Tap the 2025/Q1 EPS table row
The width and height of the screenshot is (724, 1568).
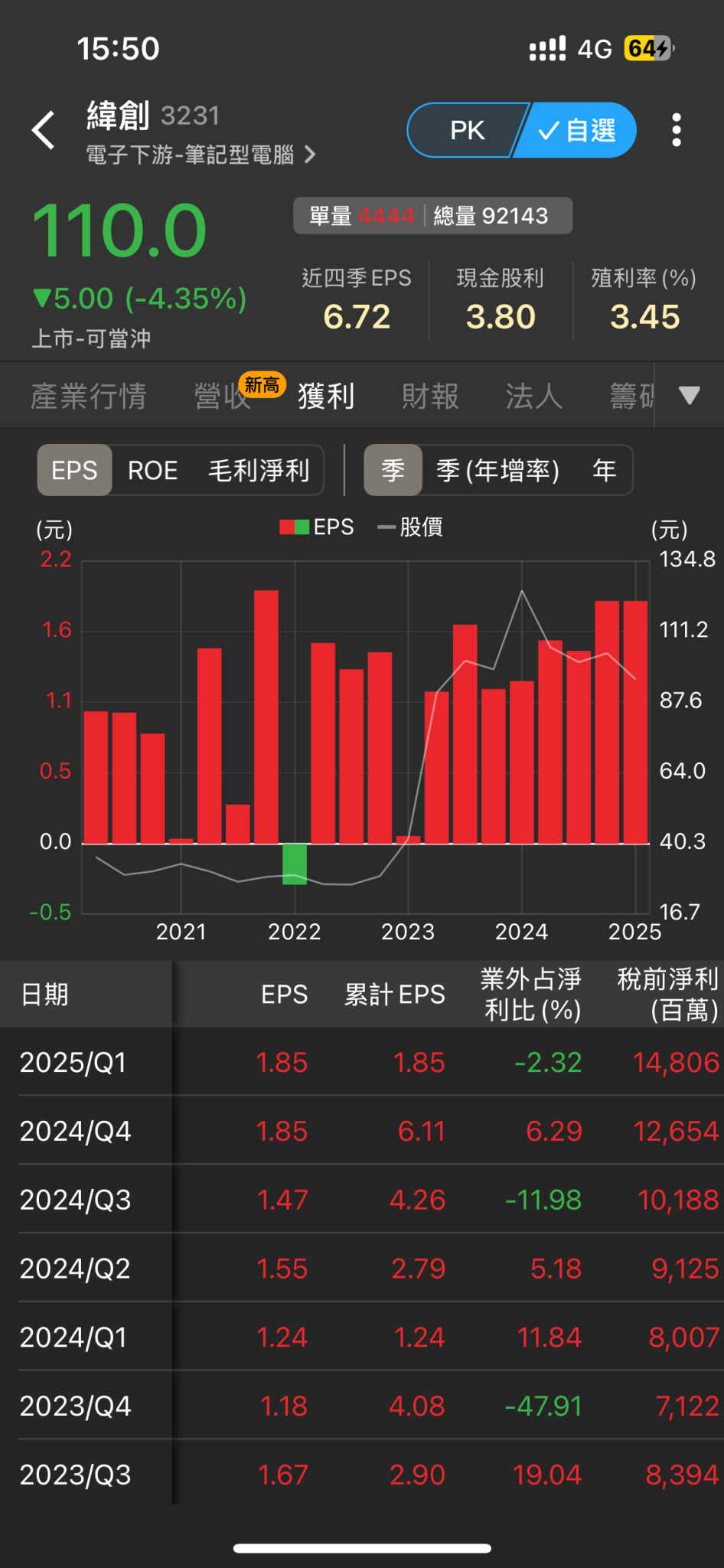click(x=362, y=1062)
